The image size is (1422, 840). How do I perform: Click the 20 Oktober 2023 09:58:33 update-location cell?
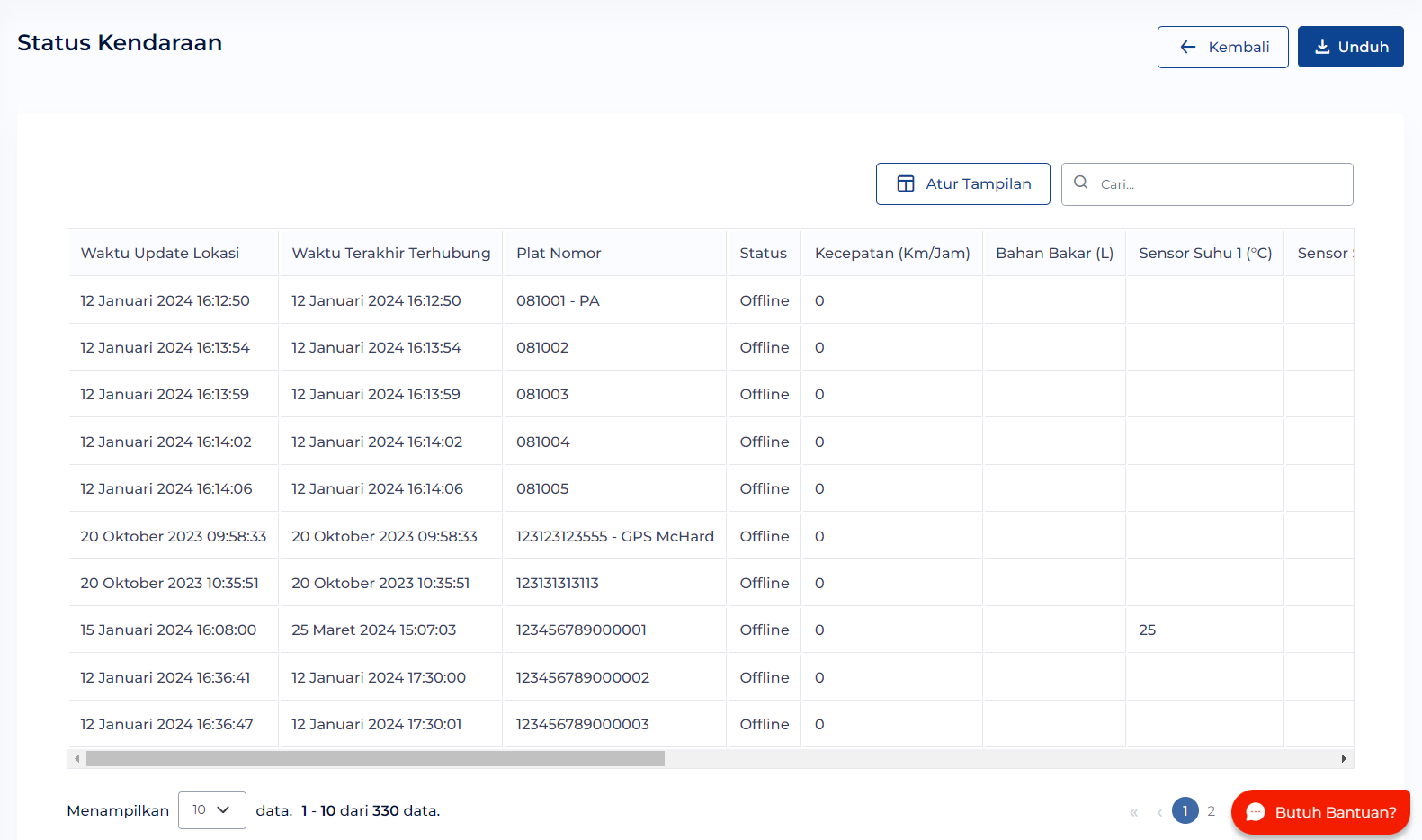174,536
